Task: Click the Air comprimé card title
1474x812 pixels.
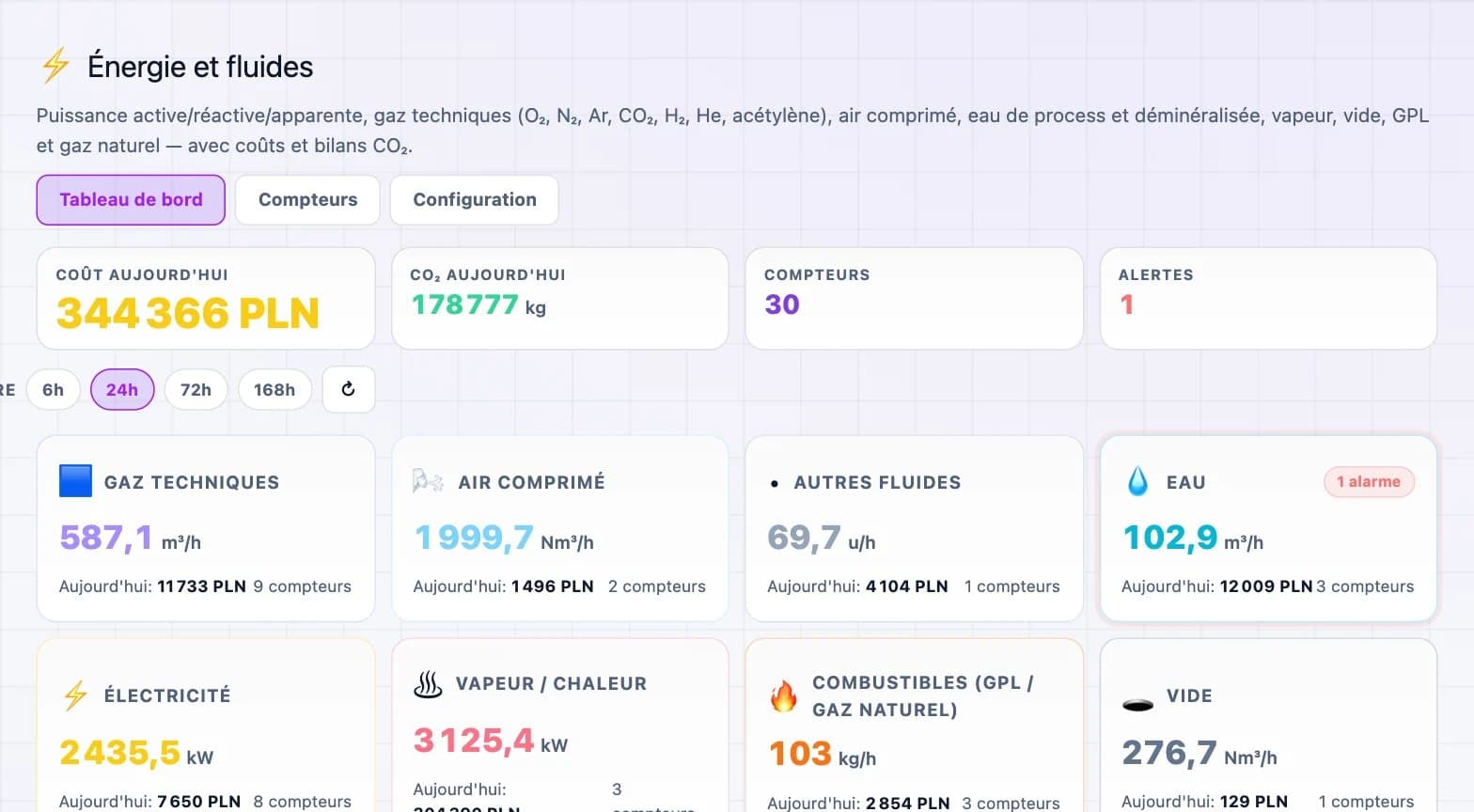Action: pos(532,482)
